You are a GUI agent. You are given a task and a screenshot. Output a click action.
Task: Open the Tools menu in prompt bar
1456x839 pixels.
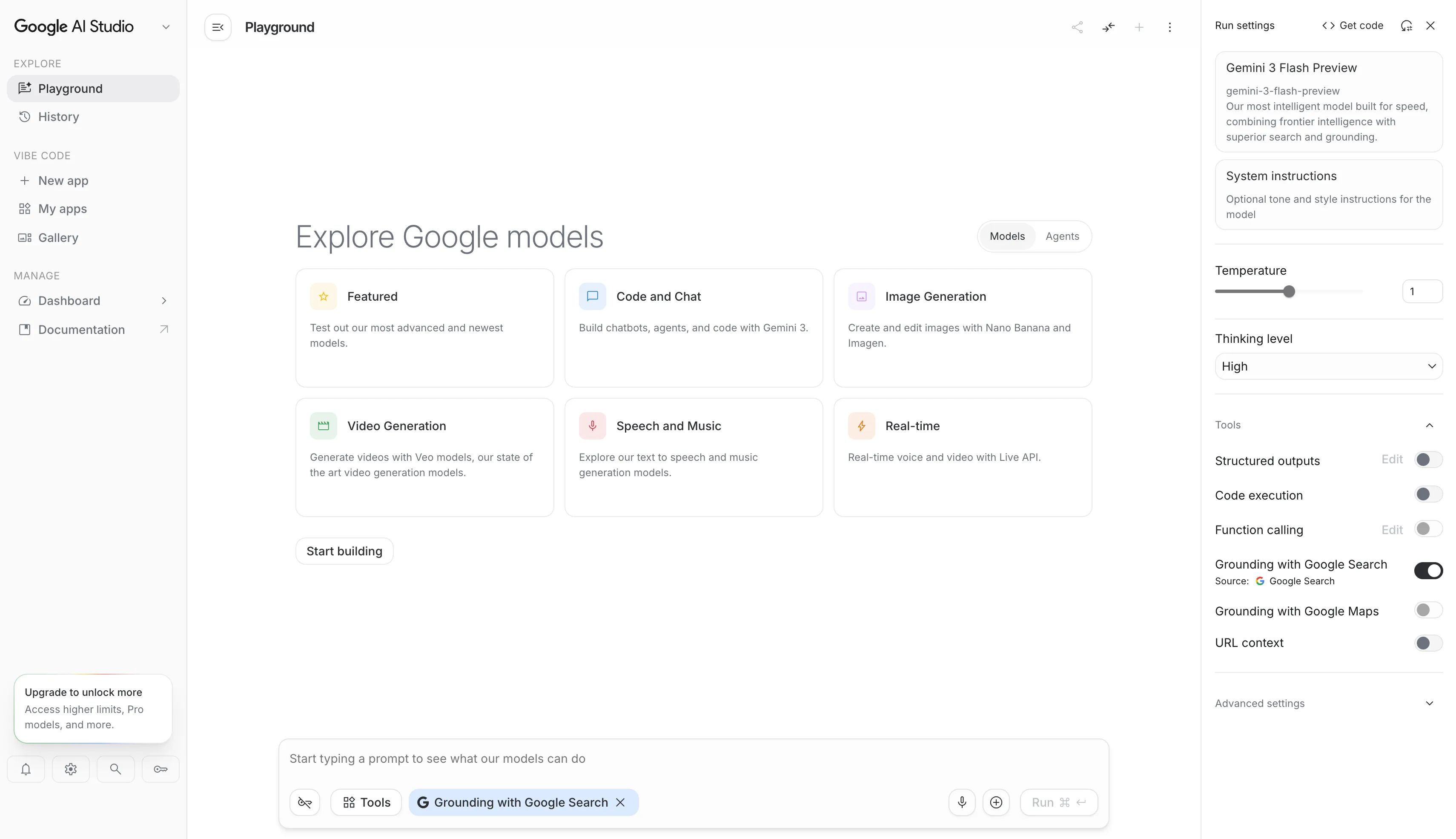[366, 802]
